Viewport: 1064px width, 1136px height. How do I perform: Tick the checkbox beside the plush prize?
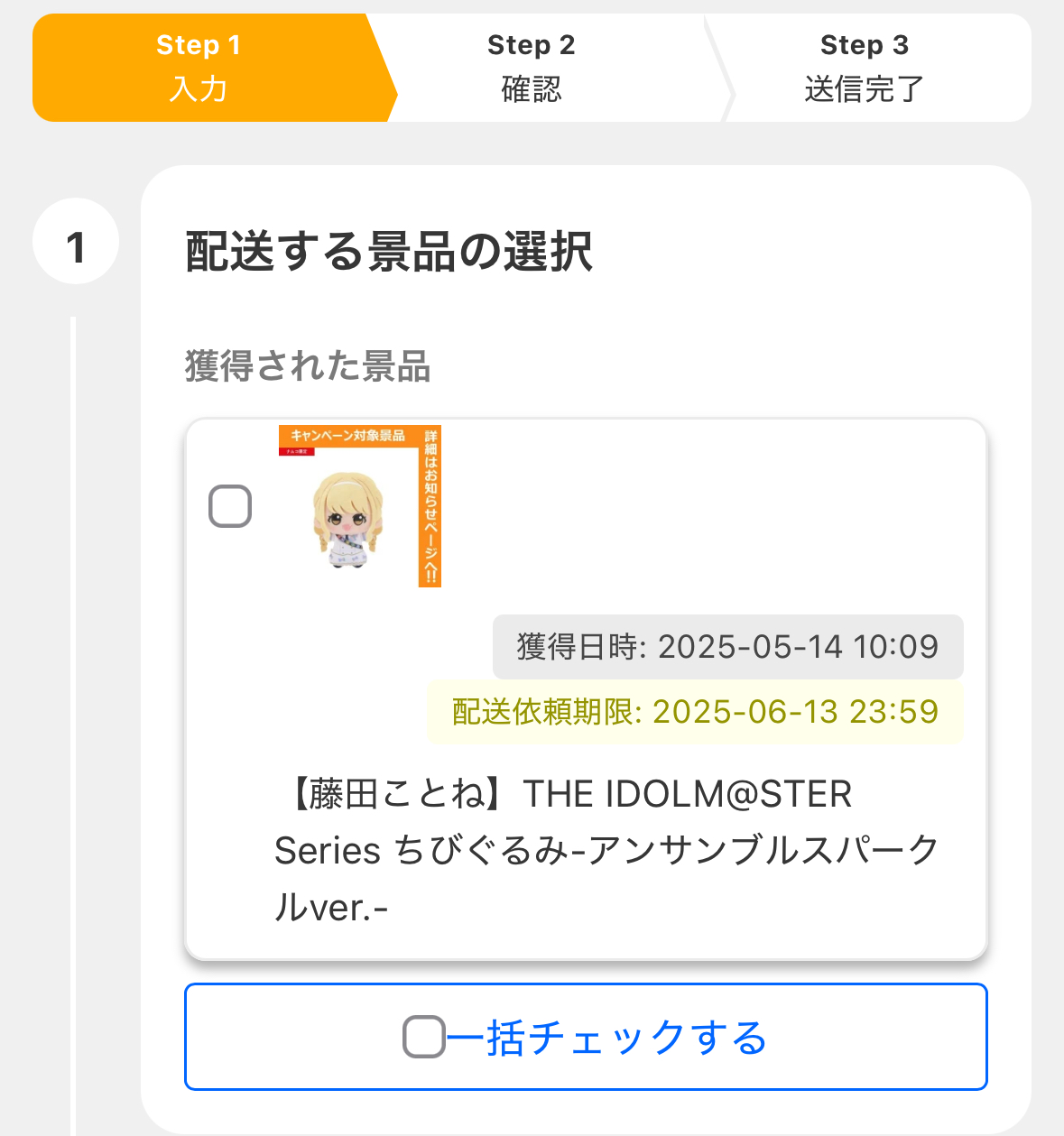click(x=230, y=506)
